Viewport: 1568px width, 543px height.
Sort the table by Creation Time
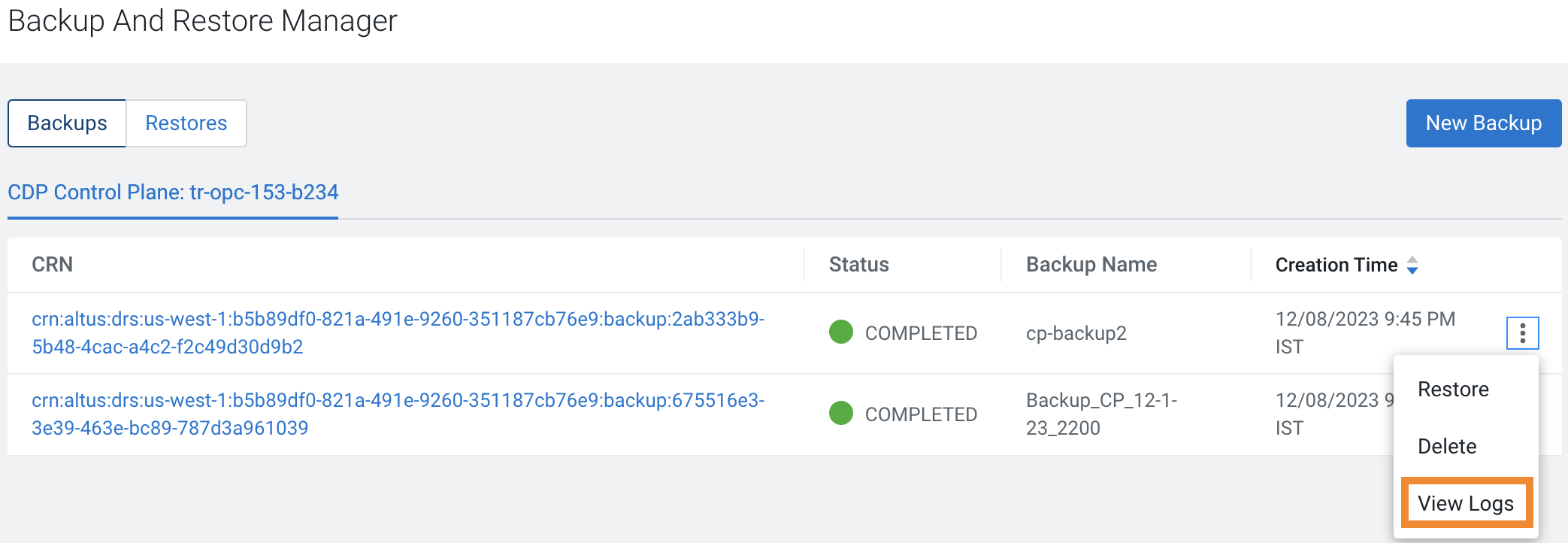pos(1336,265)
